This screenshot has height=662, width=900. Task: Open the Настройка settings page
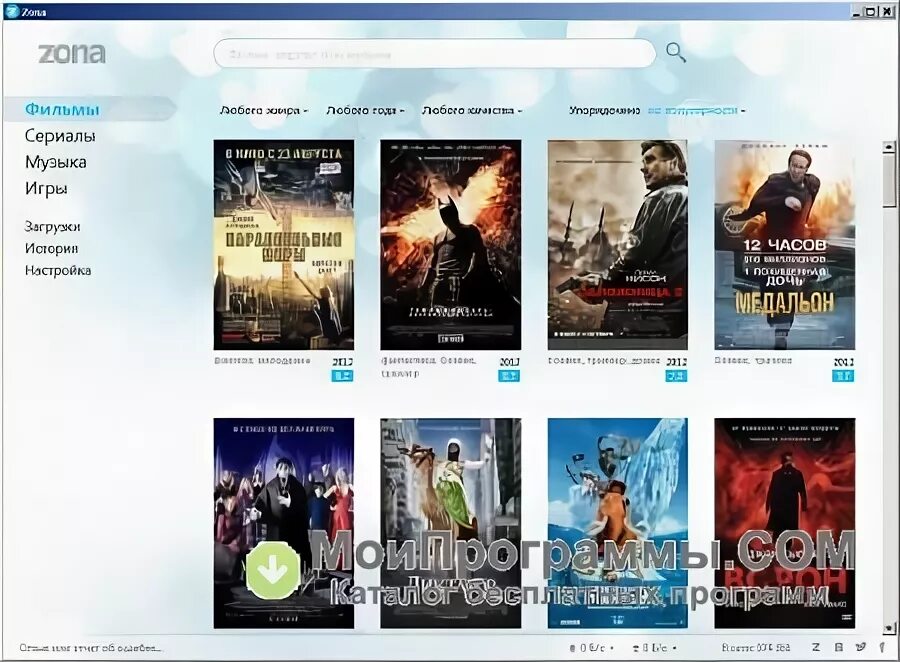click(57, 270)
